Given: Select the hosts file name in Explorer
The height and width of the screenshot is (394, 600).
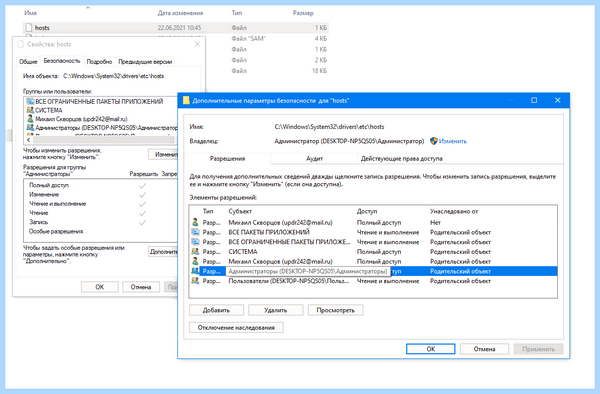Looking at the screenshot, I should pyautogui.click(x=42, y=28).
